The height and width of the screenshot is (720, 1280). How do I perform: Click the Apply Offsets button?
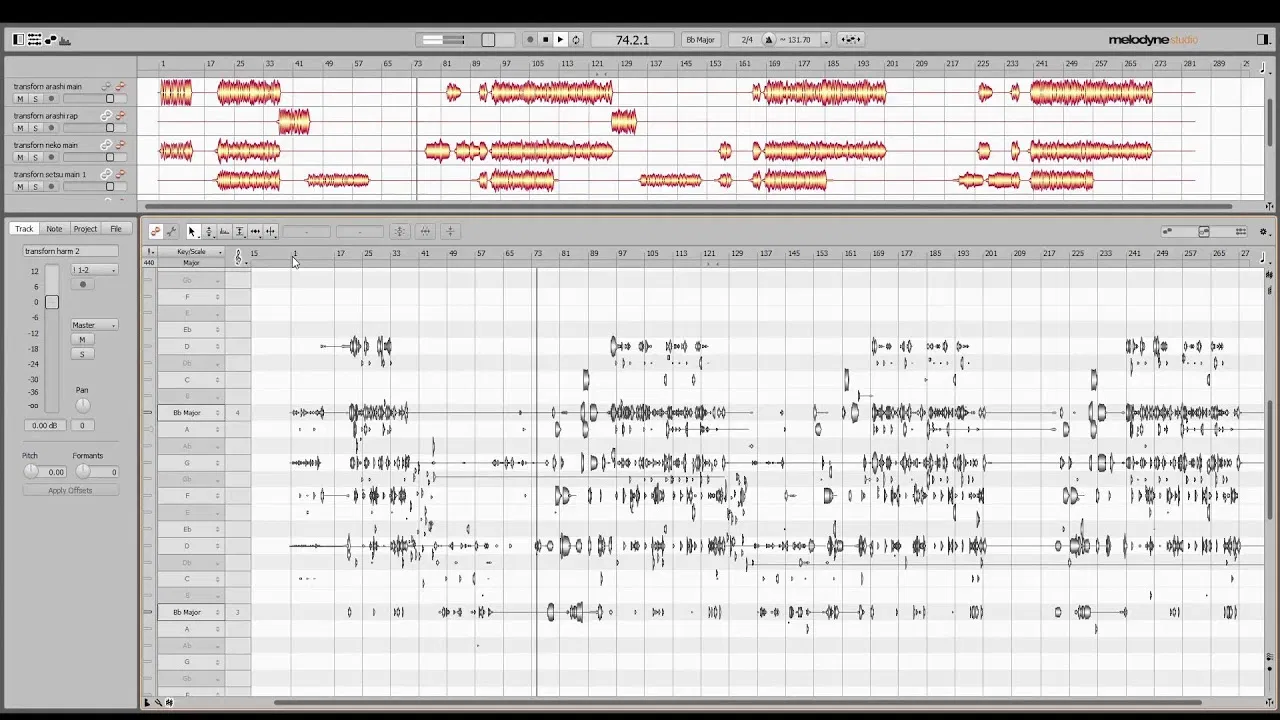tap(70, 490)
